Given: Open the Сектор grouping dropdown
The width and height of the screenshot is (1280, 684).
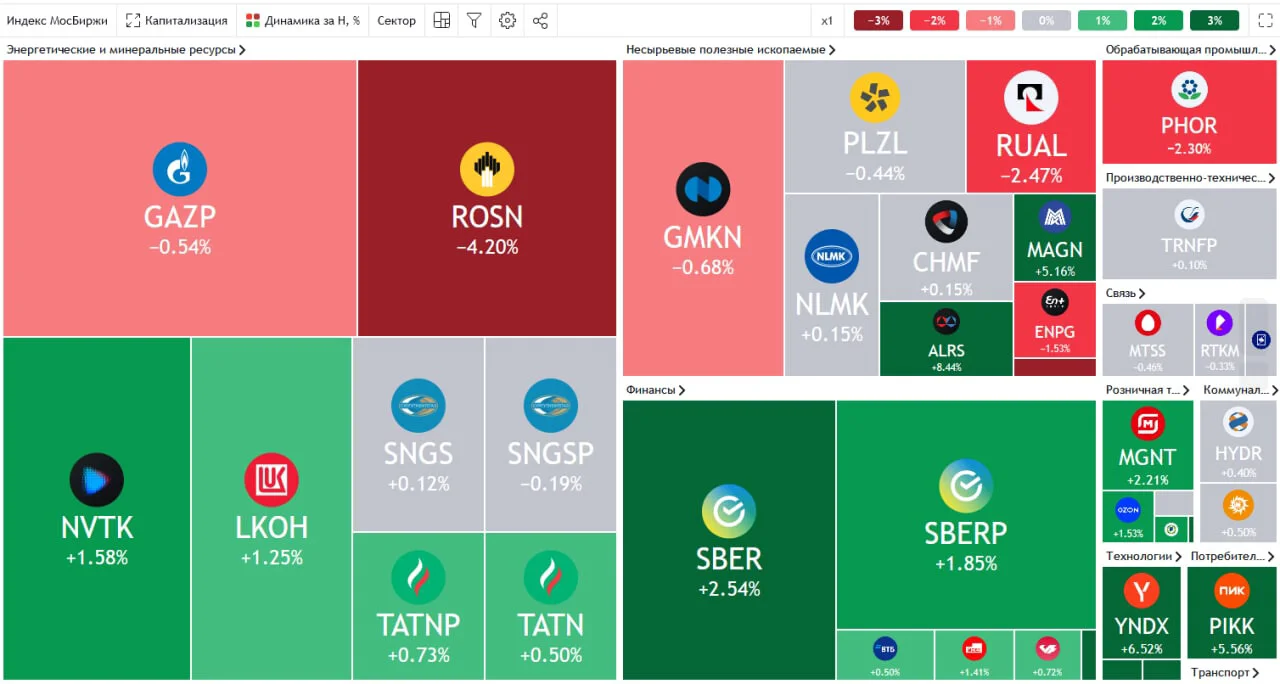Looking at the screenshot, I should (396, 20).
